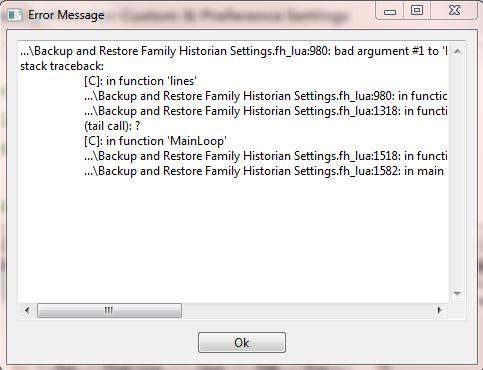Click the "[C]: in function 'MainLoop'" line
The width and height of the screenshot is (483, 370).
(155, 141)
